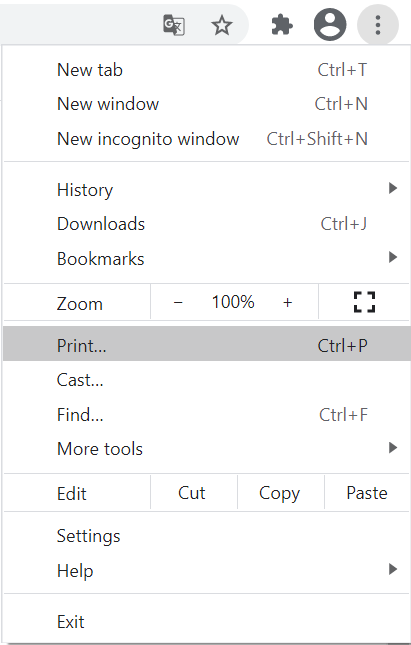Image resolution: width=411 pixels, height=645 pixels.
Task: Open the user profile avatar icon
Action: click(x=330, y=25)
